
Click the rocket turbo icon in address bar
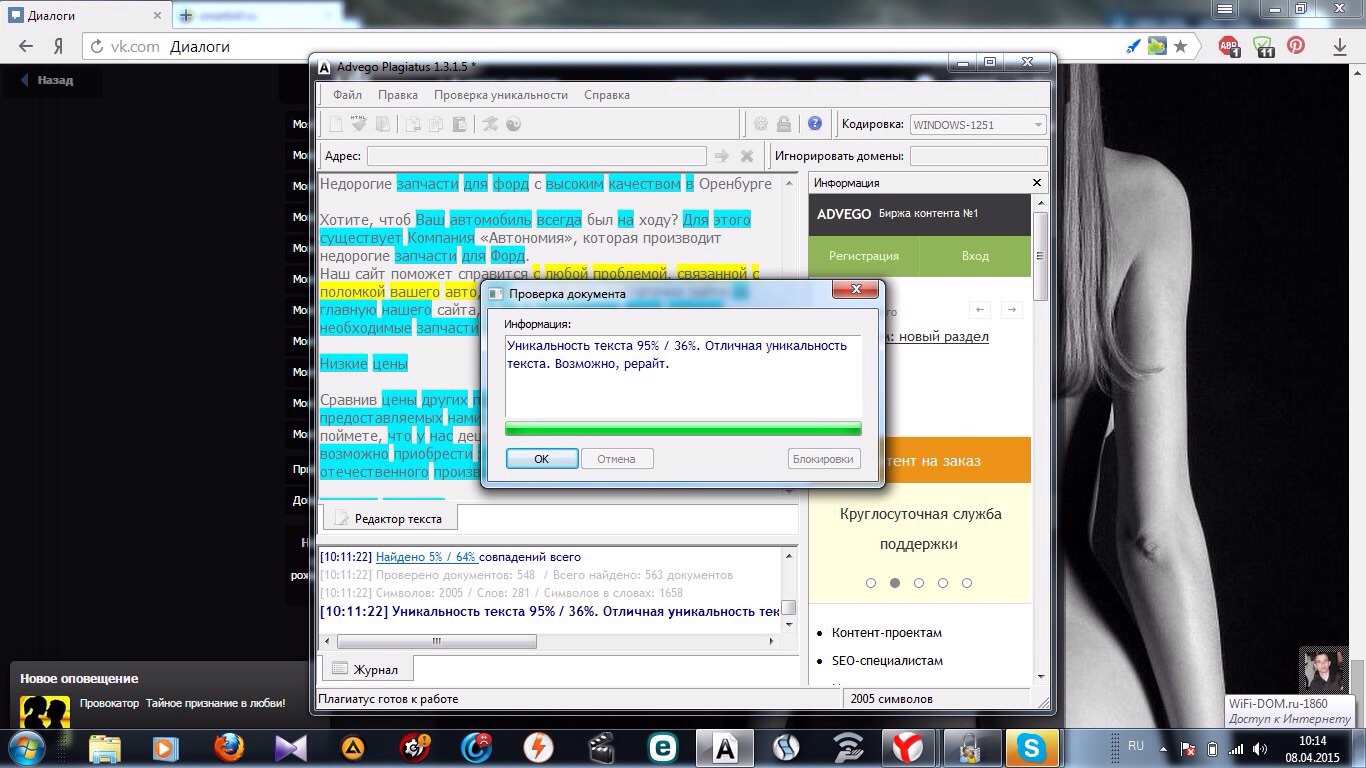tap(1133, 46)
